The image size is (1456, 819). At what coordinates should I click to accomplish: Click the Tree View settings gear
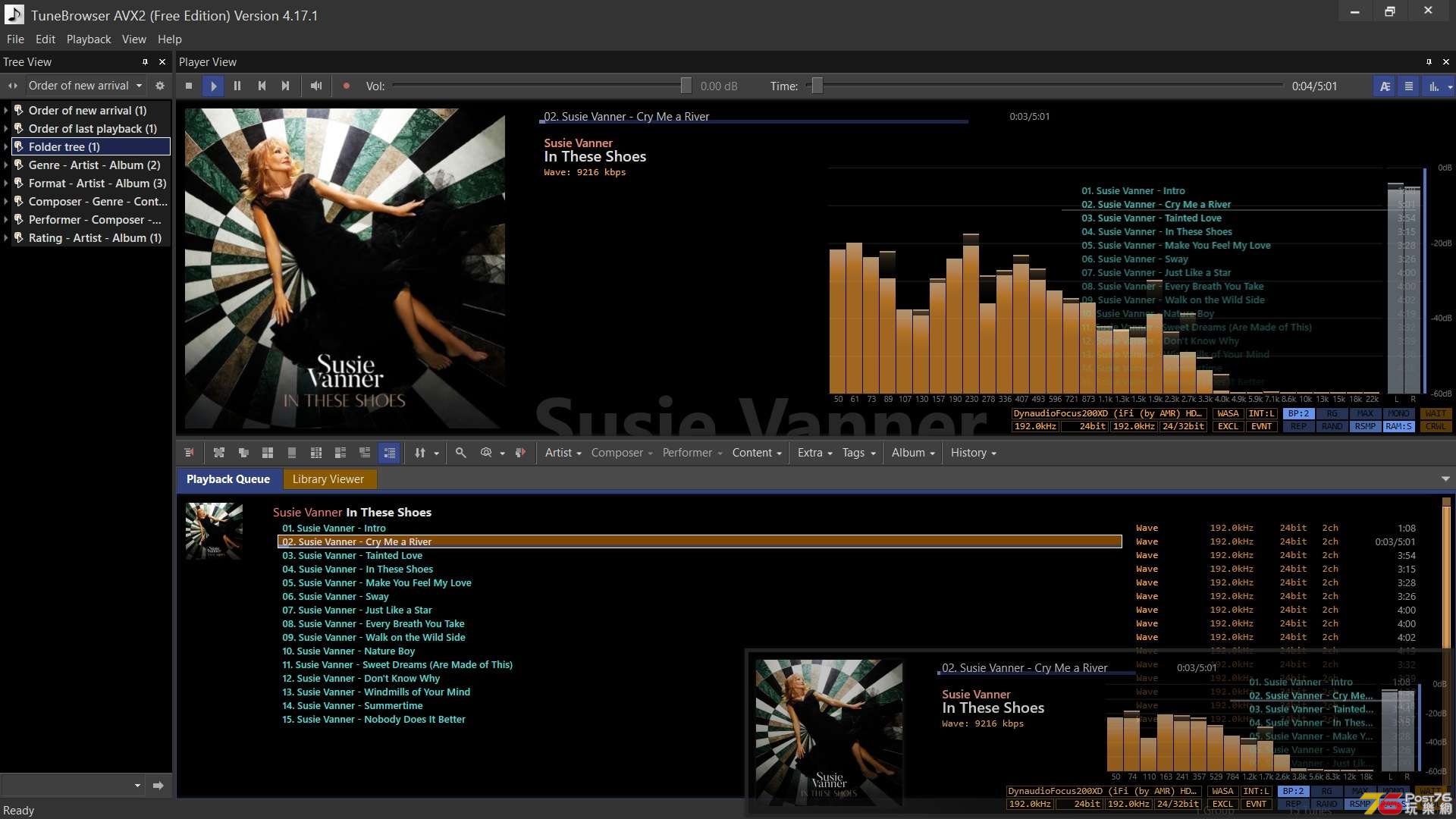pos(160,86)
